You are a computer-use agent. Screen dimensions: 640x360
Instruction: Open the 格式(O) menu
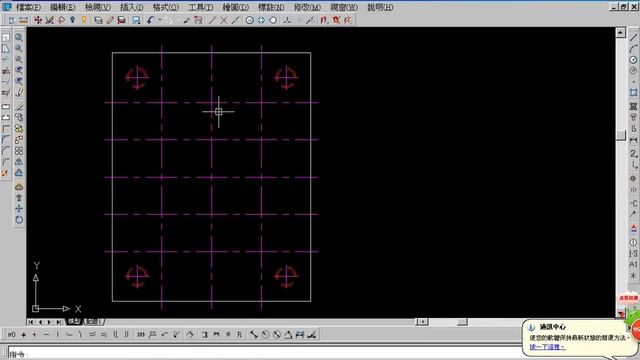click(x=166, y=7)
